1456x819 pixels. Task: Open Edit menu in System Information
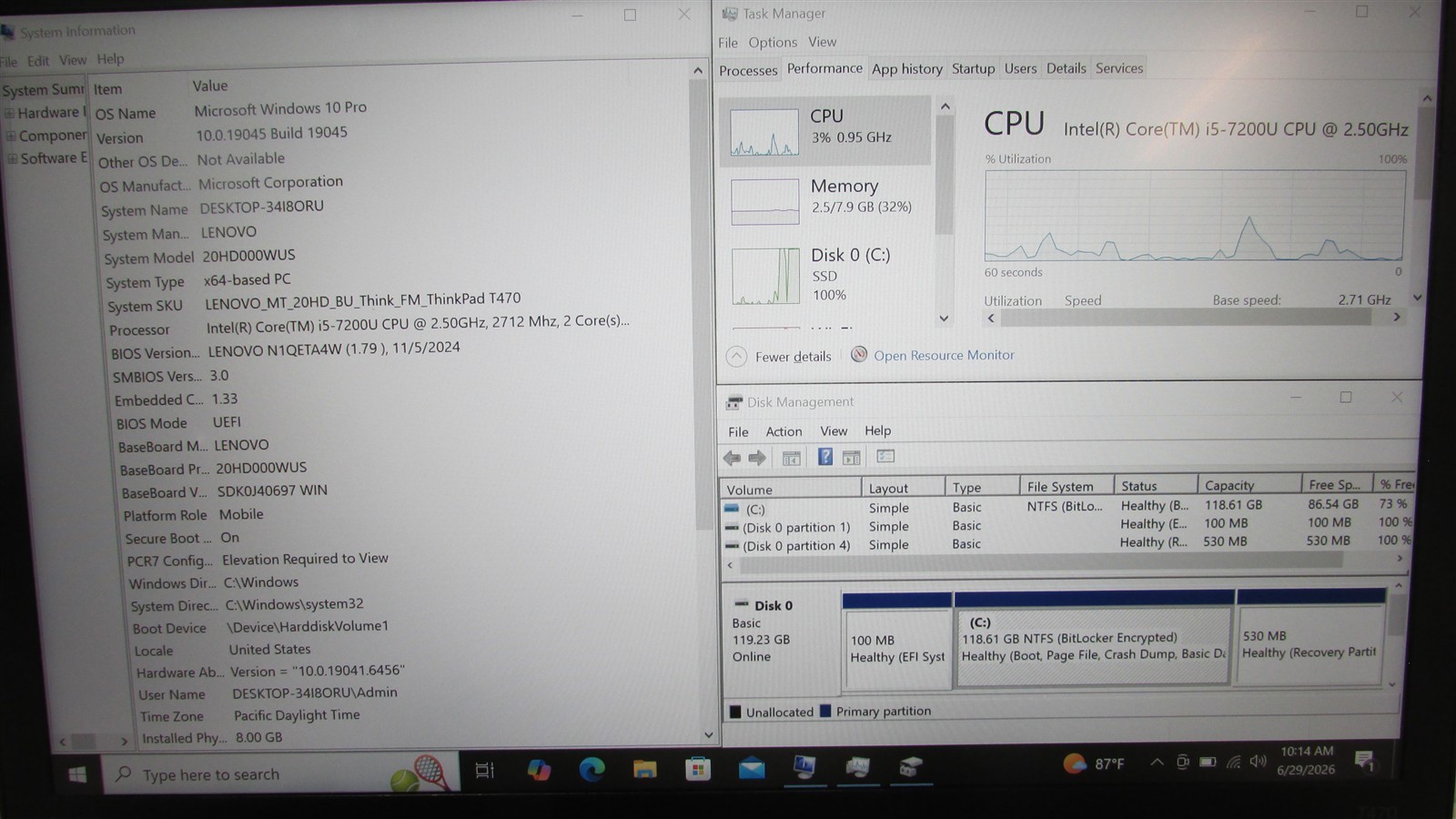click(38, 61)
